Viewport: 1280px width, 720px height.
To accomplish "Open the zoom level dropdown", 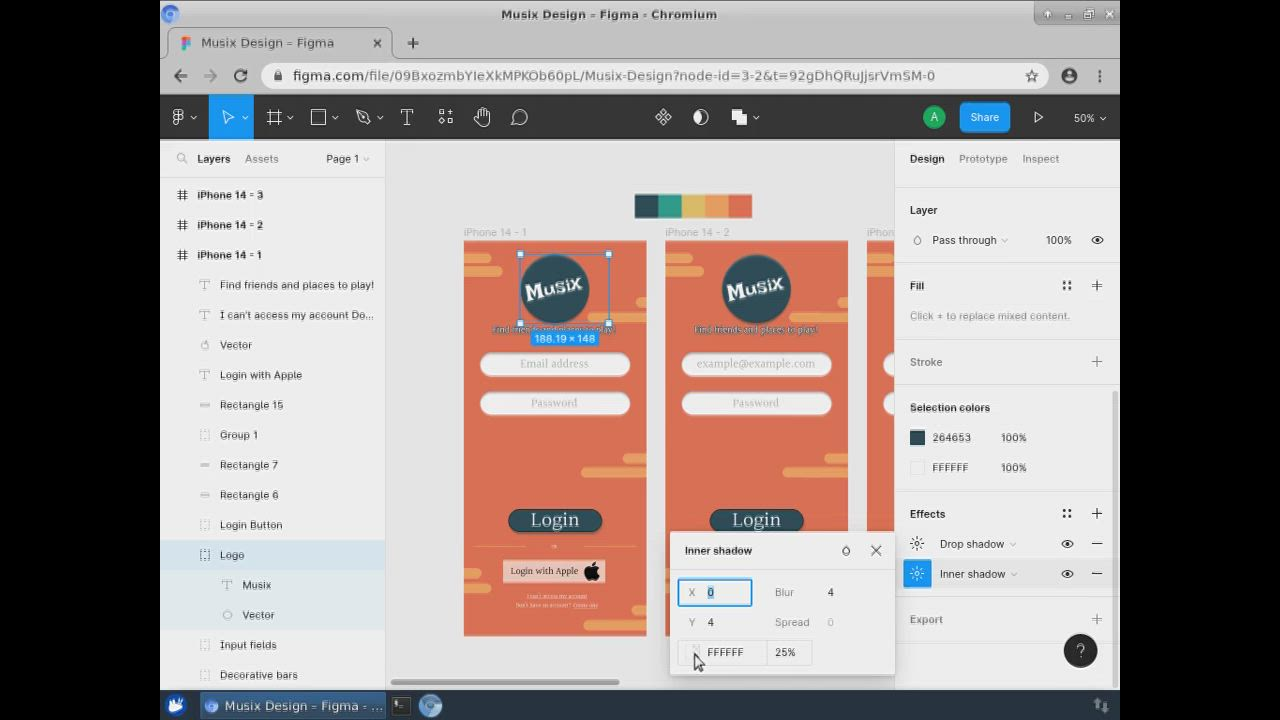I will 1088,117.
